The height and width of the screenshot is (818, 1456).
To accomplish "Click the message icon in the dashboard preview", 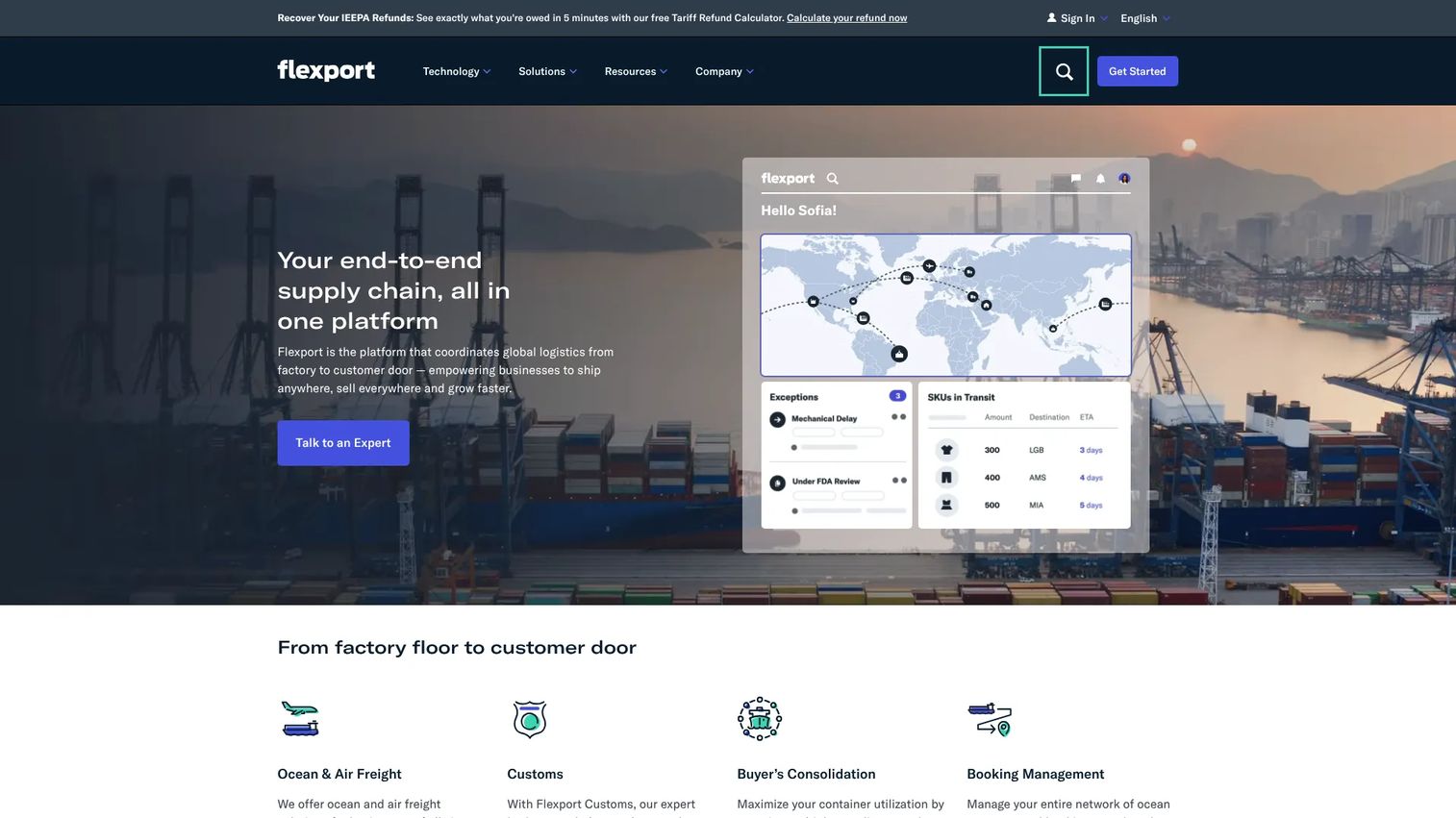I will 1075,179.
